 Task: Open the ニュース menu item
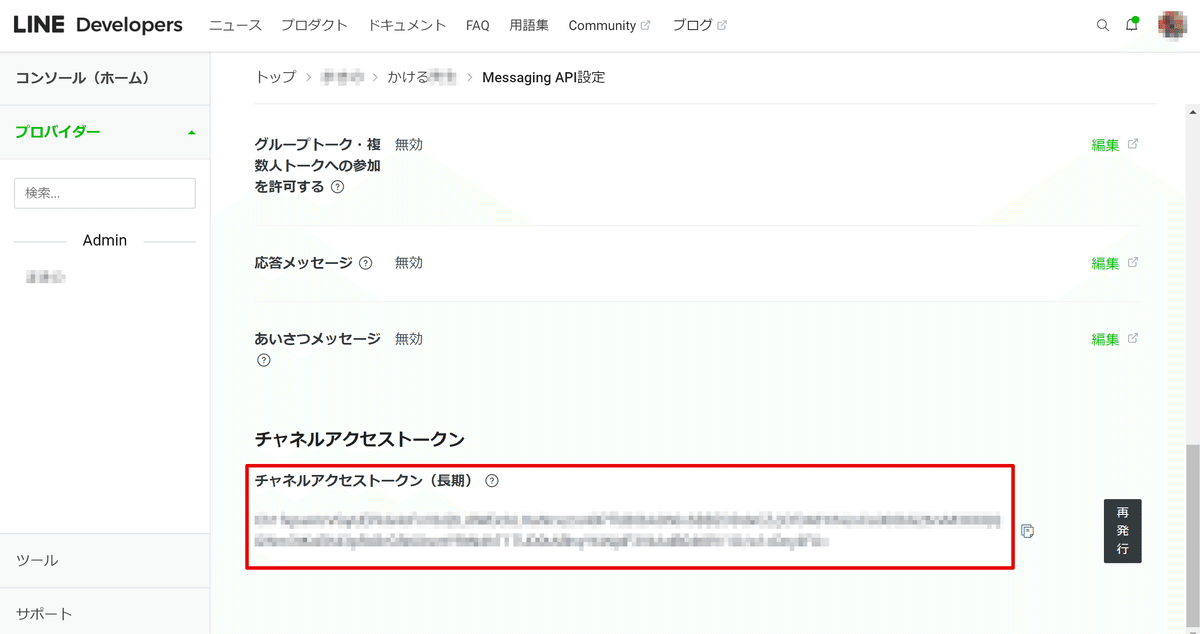(x=235, y=25)
